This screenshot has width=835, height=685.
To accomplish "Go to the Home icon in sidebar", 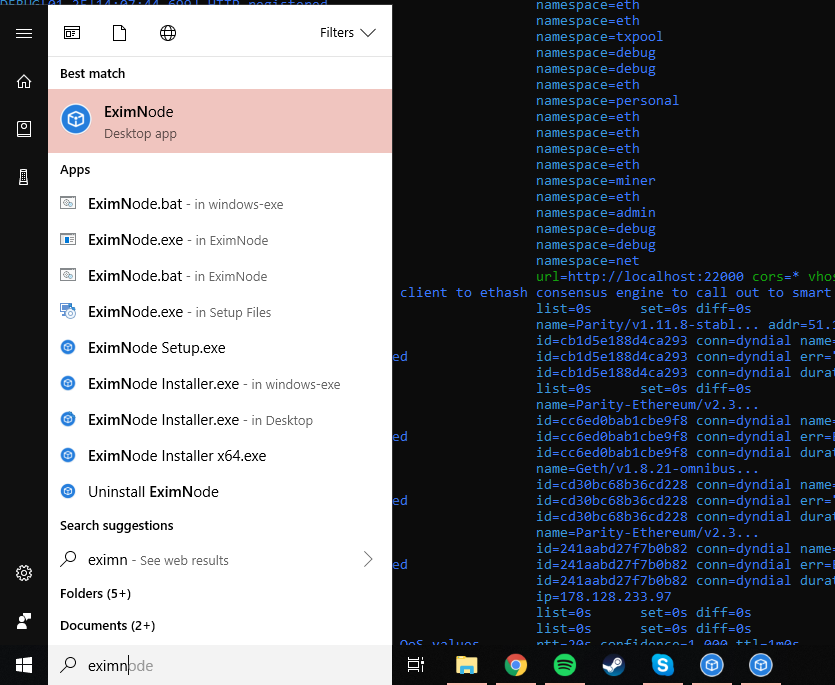I will pyautogui.click(x=24, y=81).
